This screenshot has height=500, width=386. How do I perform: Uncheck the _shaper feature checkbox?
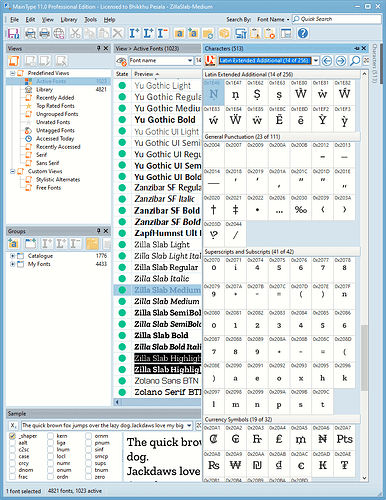click(x=12, y=436)
